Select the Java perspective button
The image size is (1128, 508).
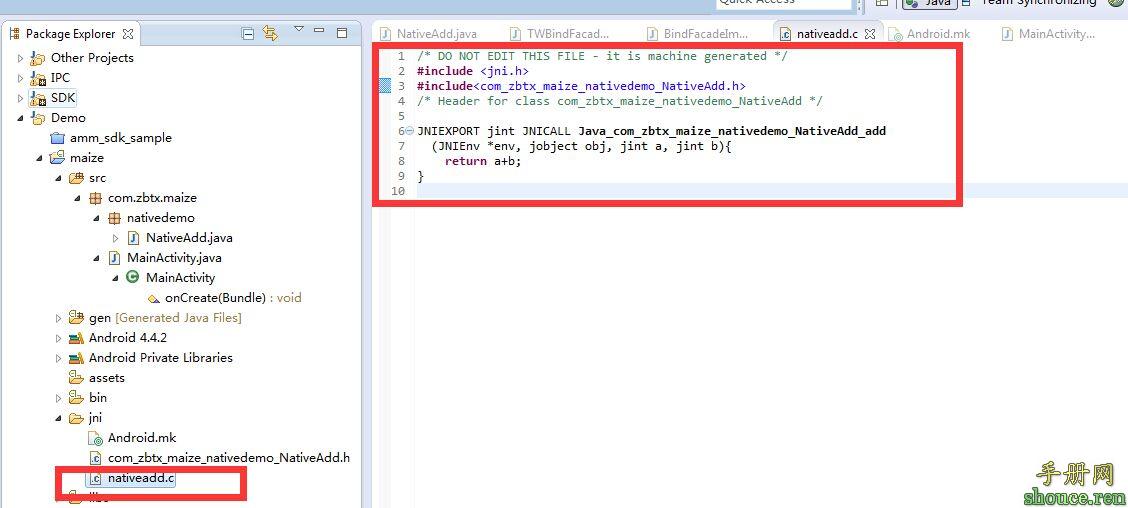pyautogui.click(x=929, y=3)
